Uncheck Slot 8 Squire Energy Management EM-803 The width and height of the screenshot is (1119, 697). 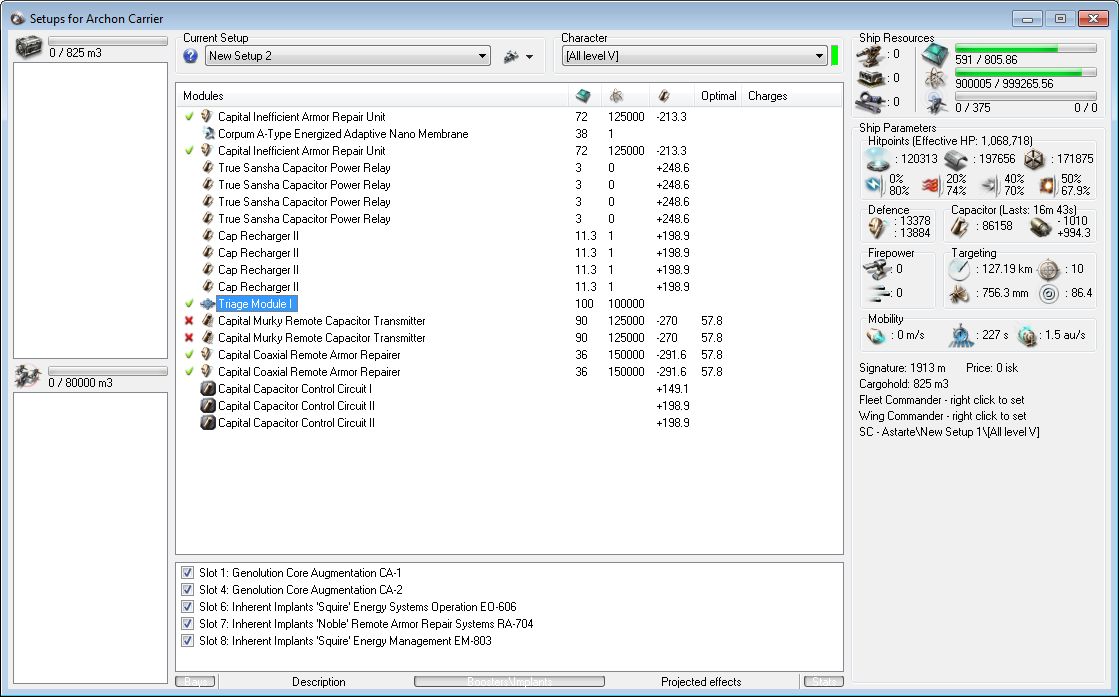[187, 641]
